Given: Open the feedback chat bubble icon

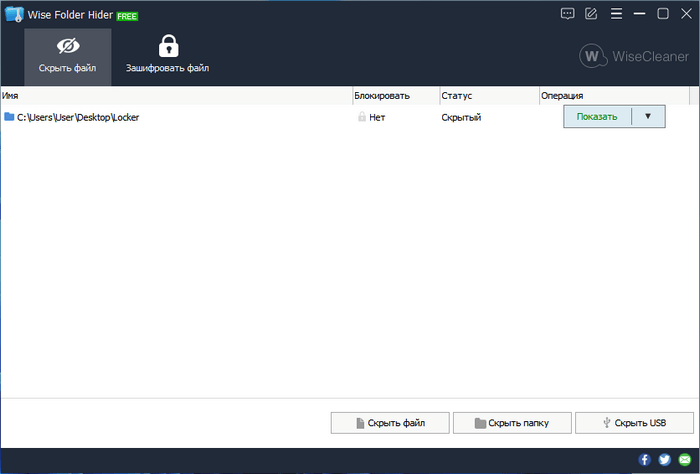Looking at the screenshot, I should pyautogui.click(x=567, y=14).
